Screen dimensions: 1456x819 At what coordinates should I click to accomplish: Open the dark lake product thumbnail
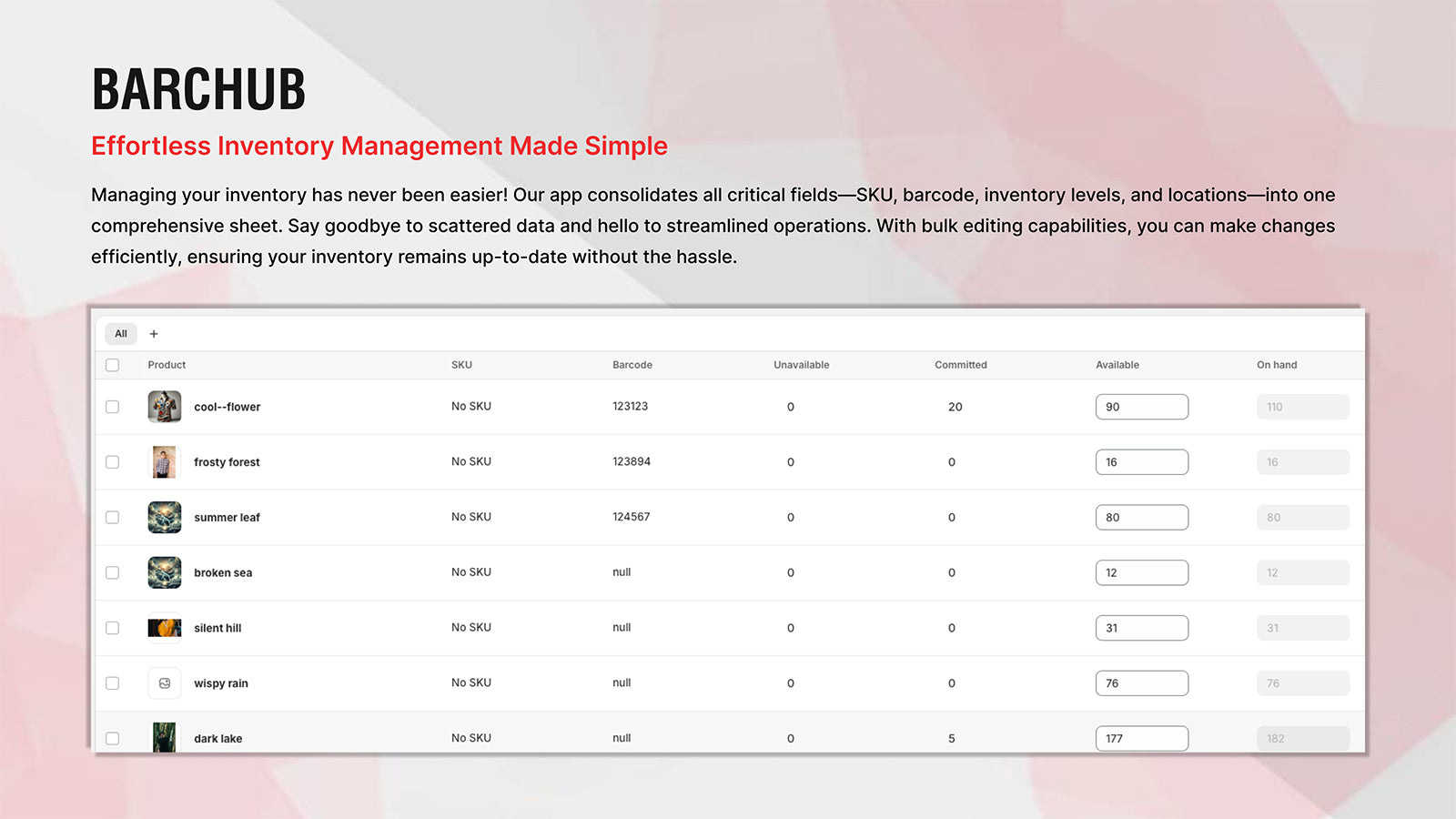click(165, 737)
